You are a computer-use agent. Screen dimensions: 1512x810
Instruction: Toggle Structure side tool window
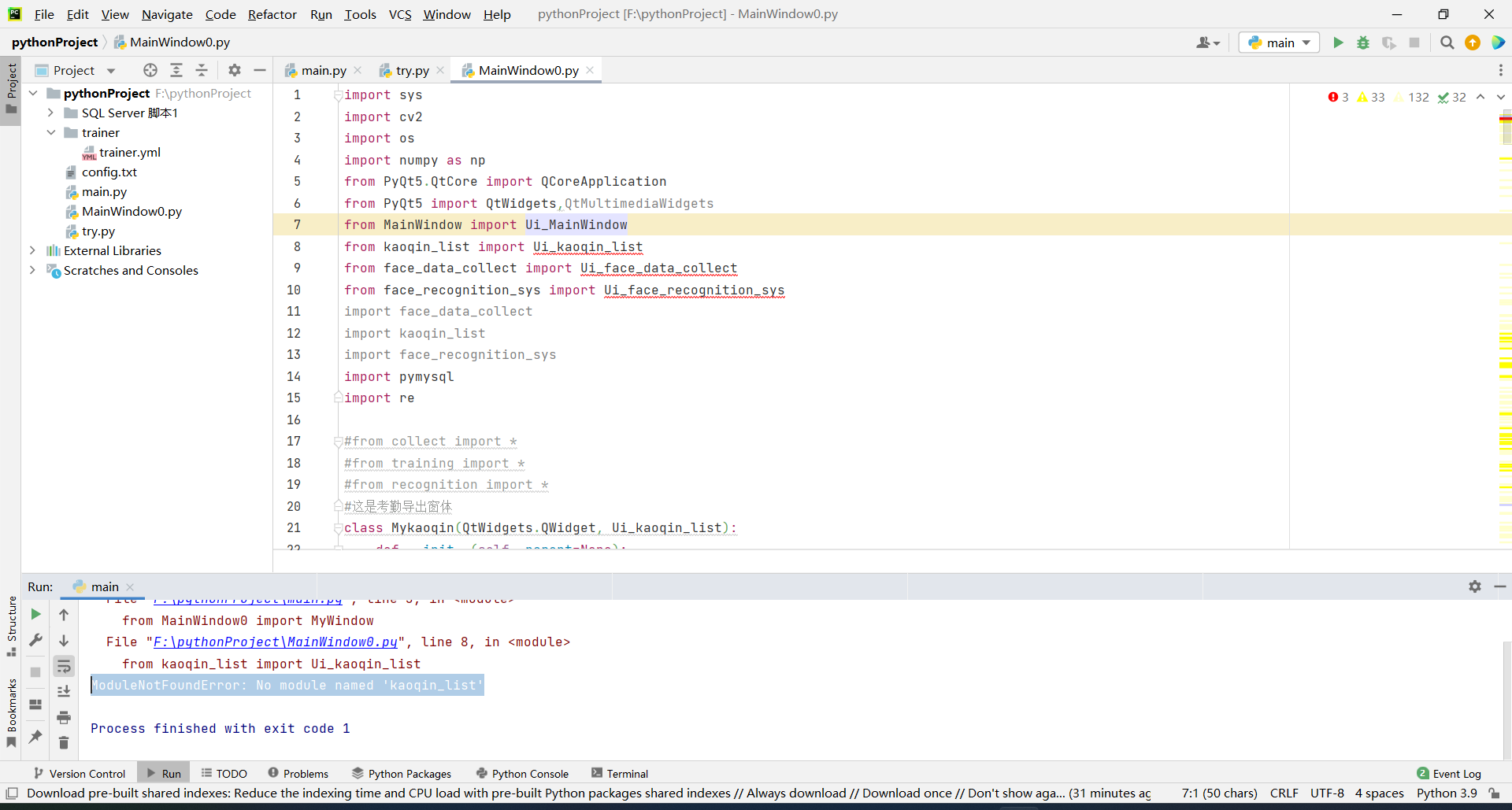coord(11,627)
